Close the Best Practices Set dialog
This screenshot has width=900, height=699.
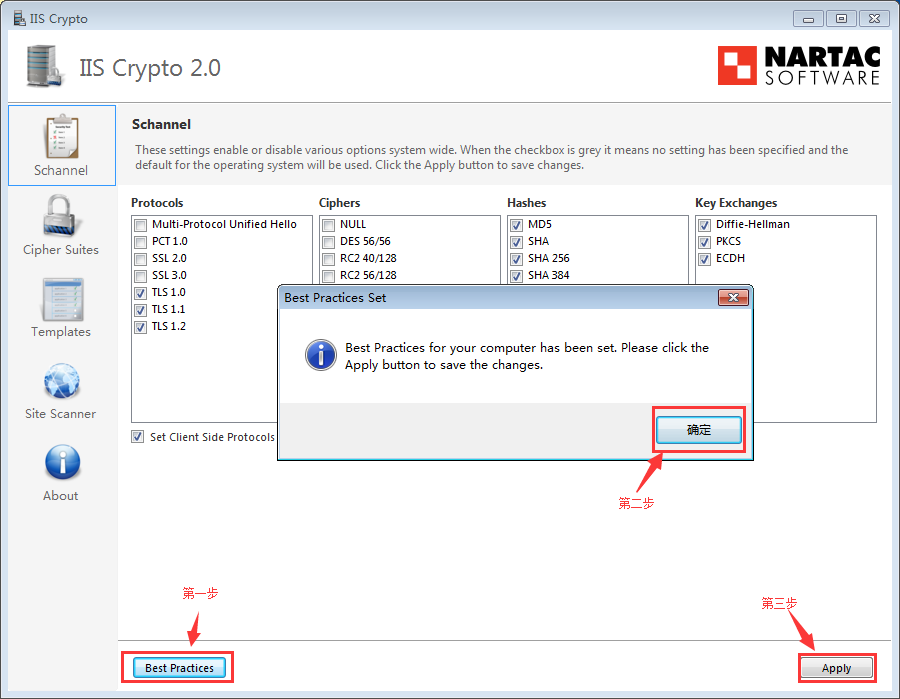733,297
